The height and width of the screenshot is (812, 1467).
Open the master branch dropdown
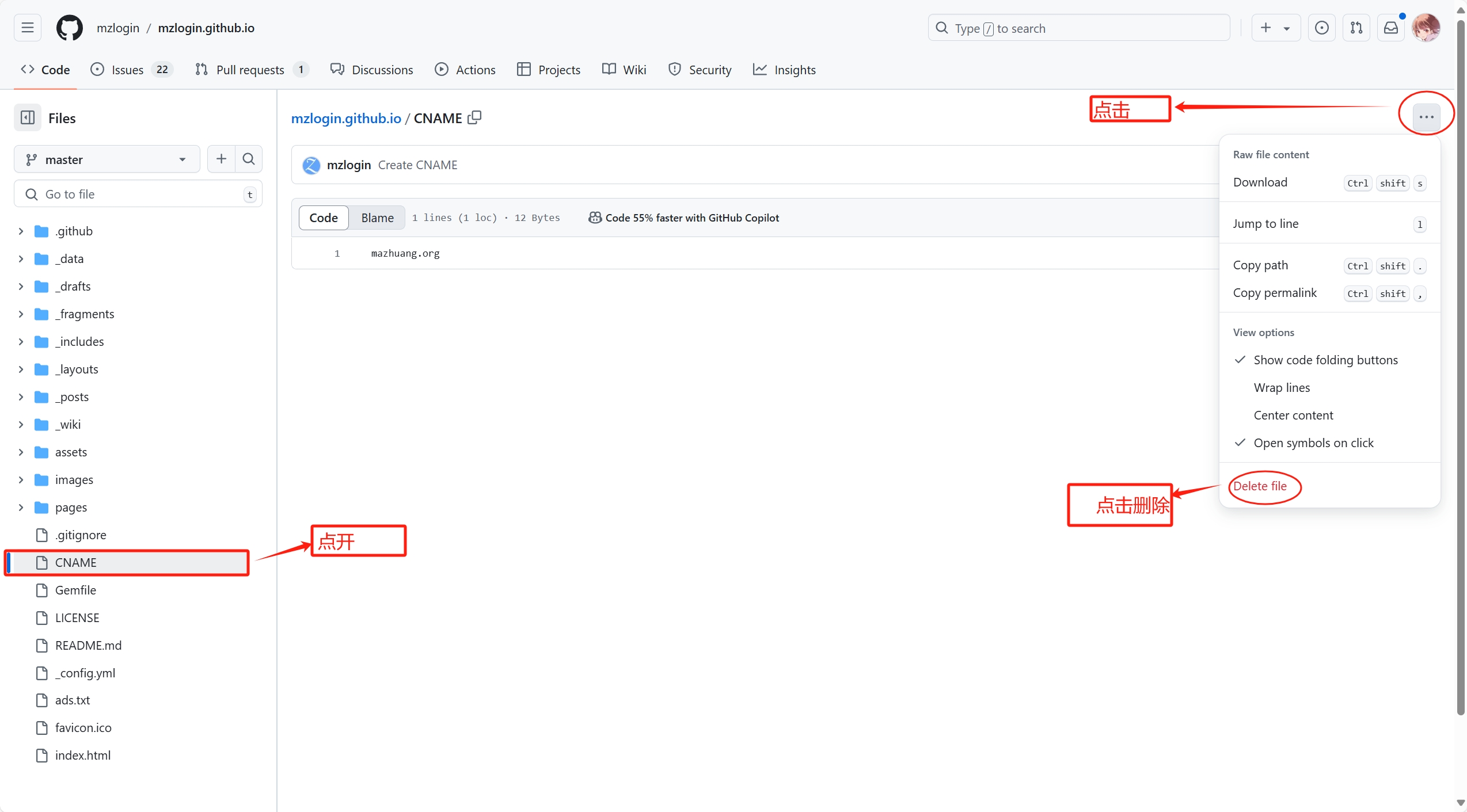(107, 159)
